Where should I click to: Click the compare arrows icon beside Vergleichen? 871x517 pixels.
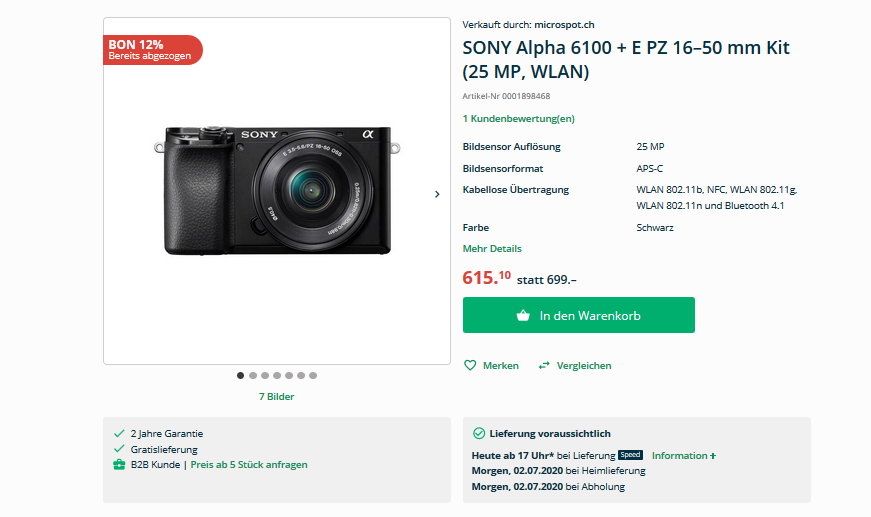(x=544, y=366)
